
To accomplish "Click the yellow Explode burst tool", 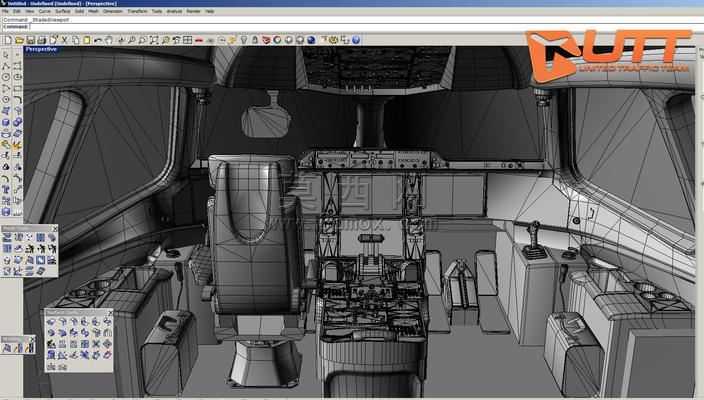I will (x=17, y=145).
